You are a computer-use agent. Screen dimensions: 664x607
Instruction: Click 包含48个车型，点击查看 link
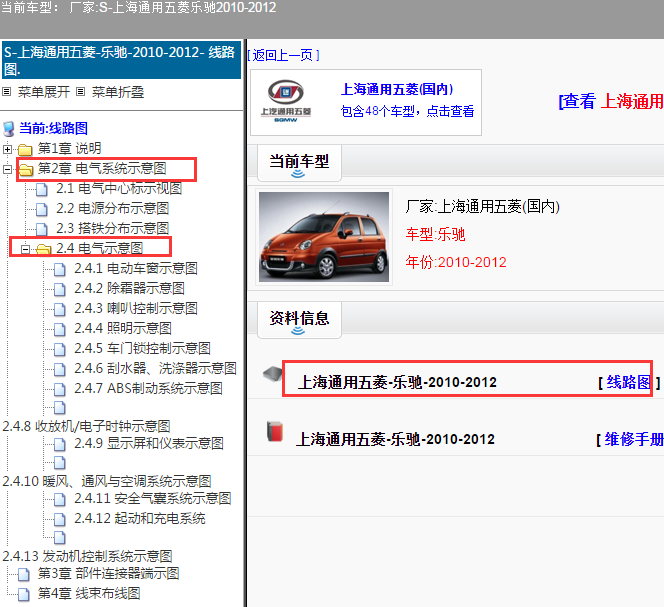click(407, 111)
